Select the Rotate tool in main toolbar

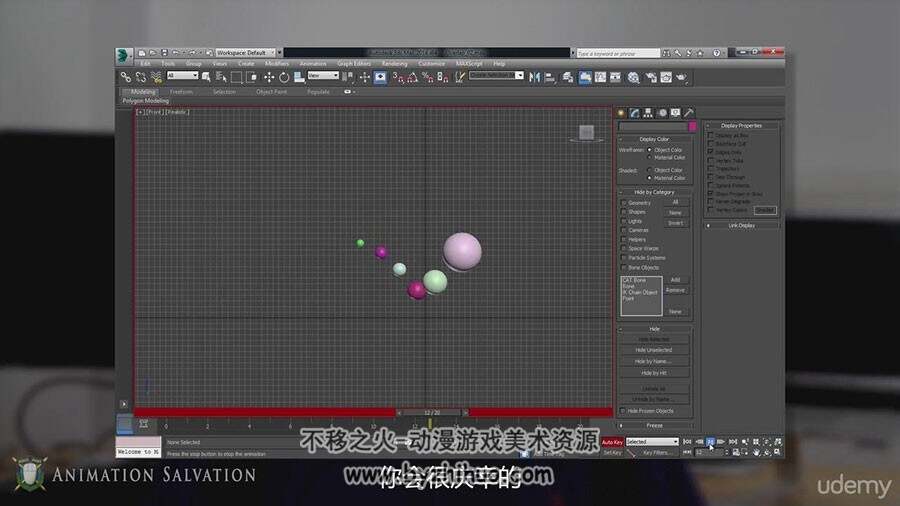[284, 77]
